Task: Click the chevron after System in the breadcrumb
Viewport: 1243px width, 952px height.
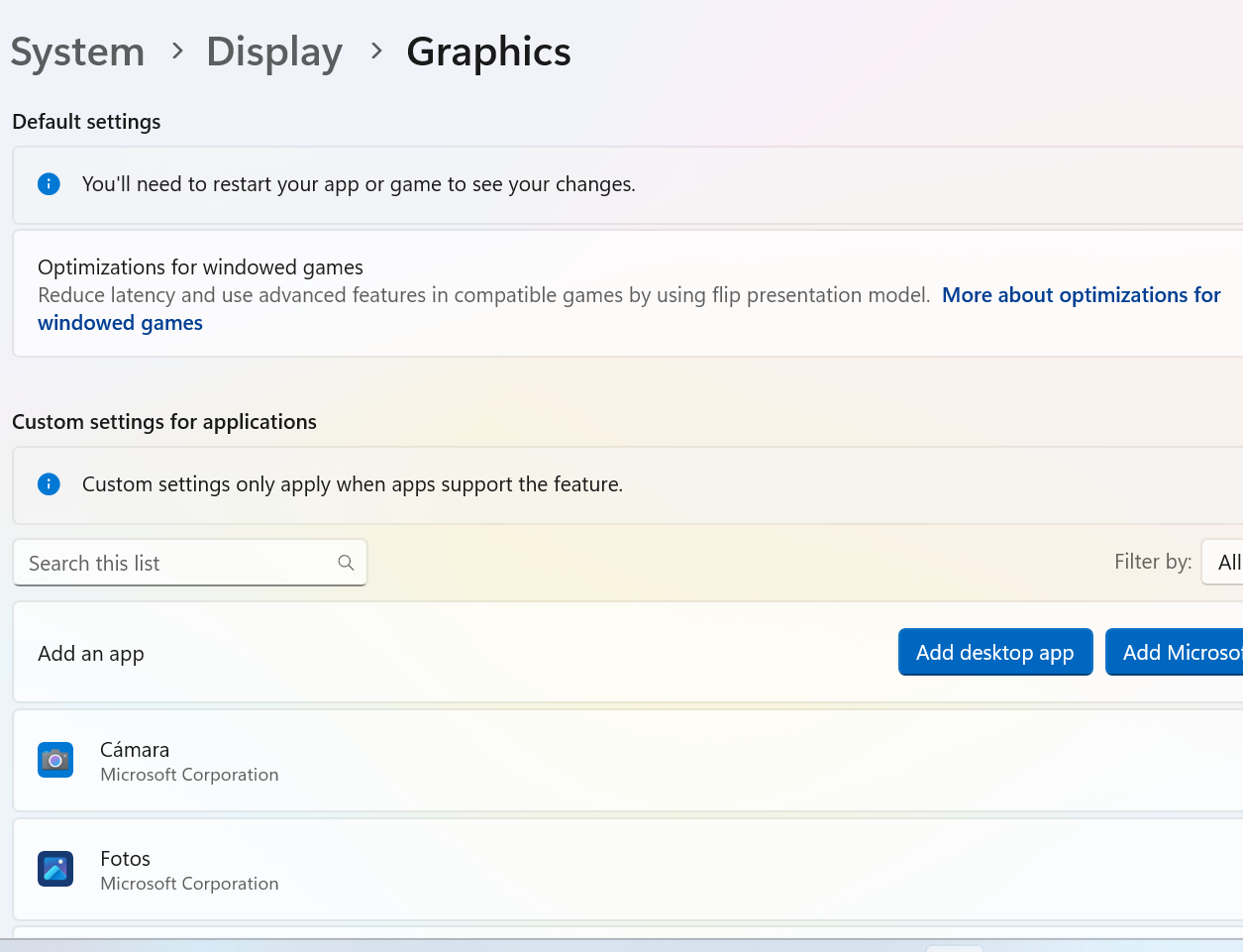Action: click(x=176, y=52)
